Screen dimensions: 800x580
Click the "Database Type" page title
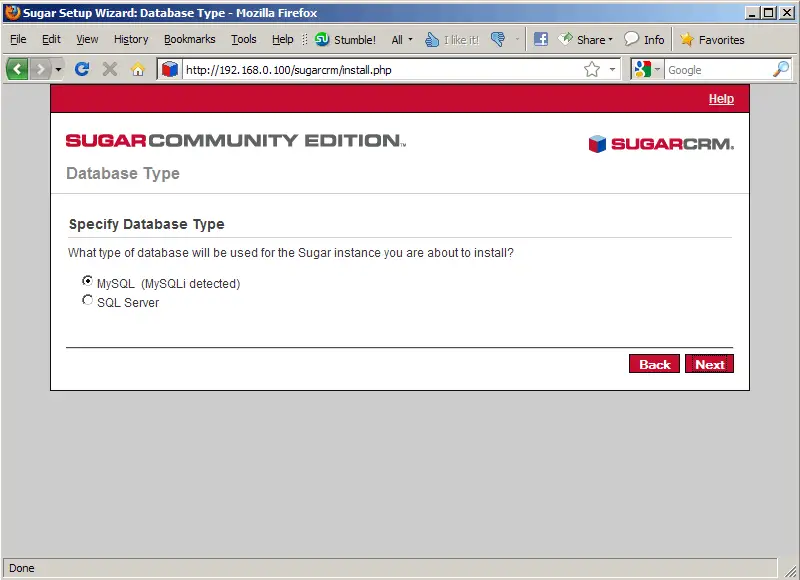[x=123, y=173]
